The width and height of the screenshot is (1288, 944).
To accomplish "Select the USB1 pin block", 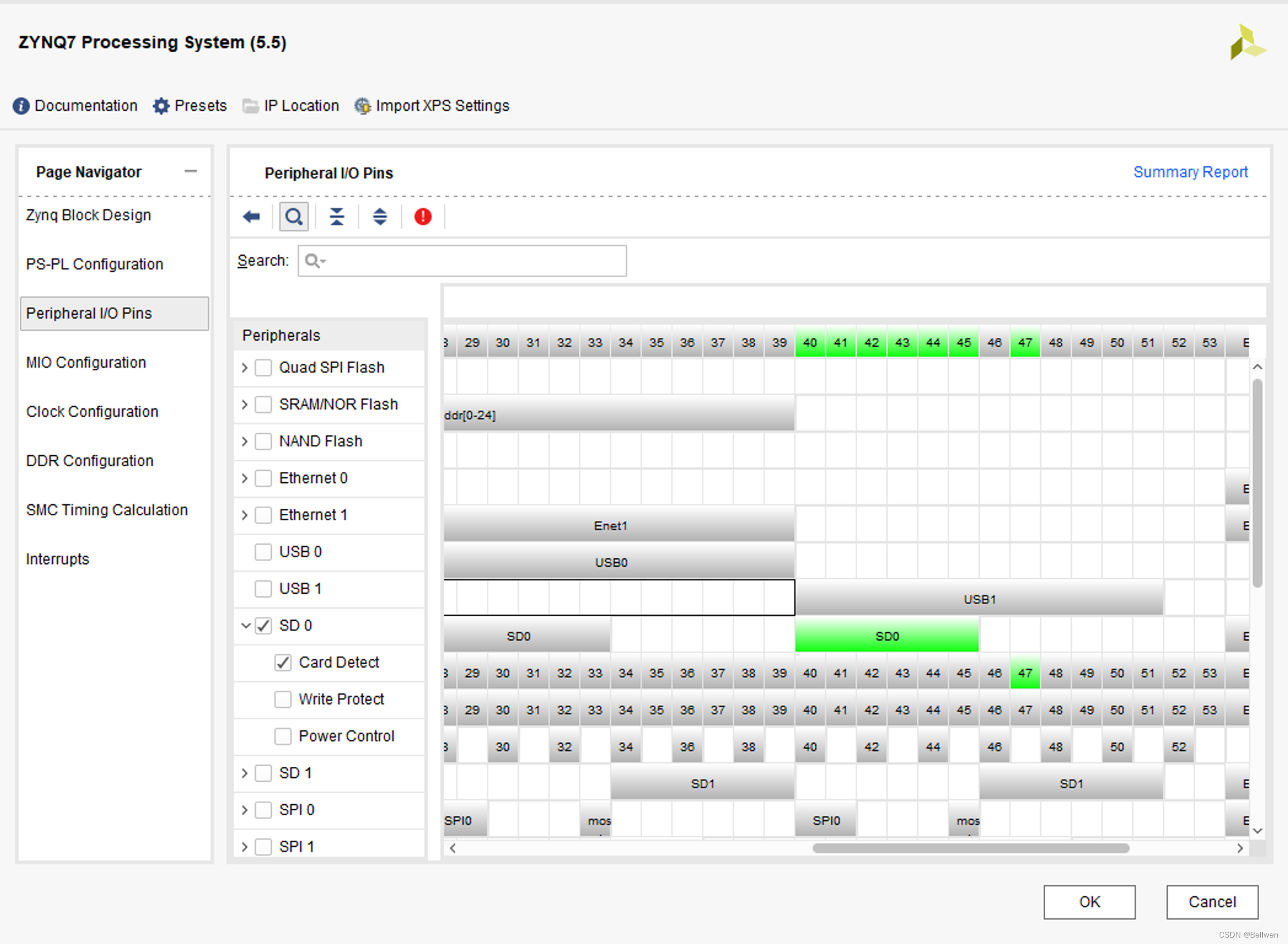I will [980, 599].
